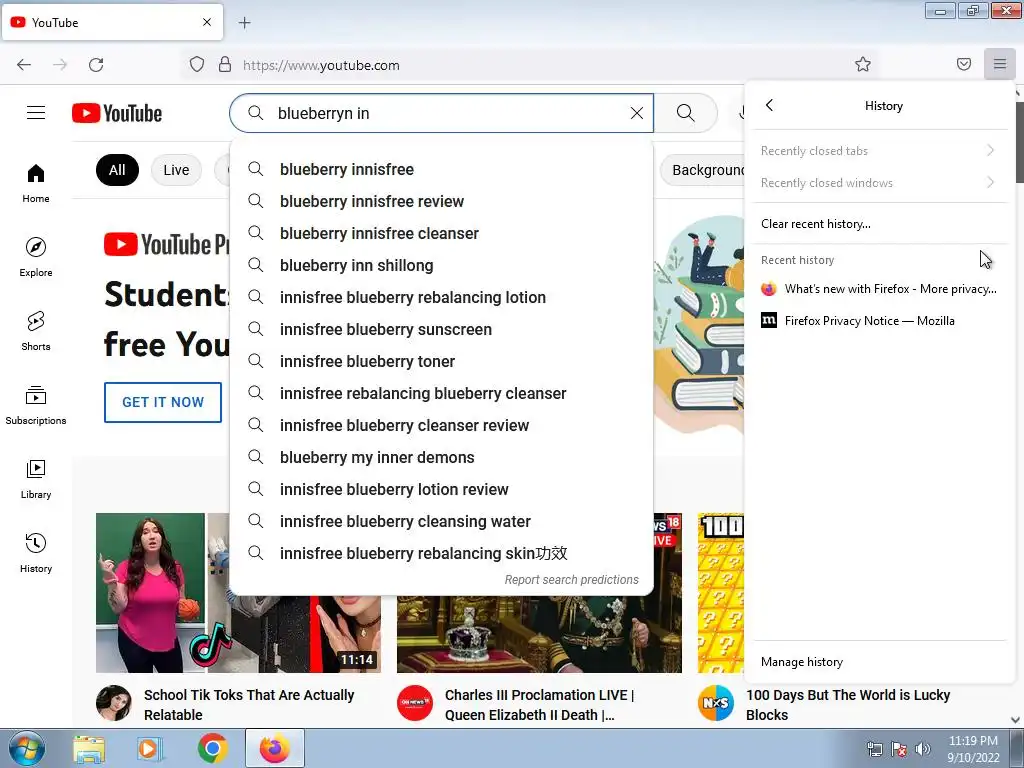Open Library in the YouTube sidebar
Viewport: 1024px width, 768px height.
36,479
